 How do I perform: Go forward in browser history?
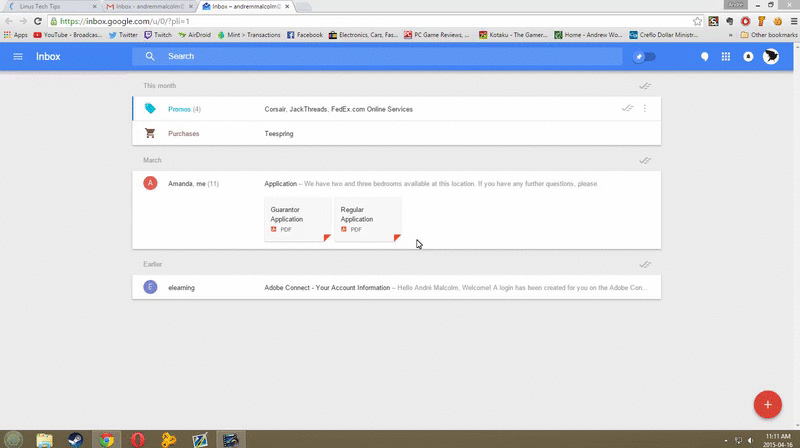click(x=23, y=21)
